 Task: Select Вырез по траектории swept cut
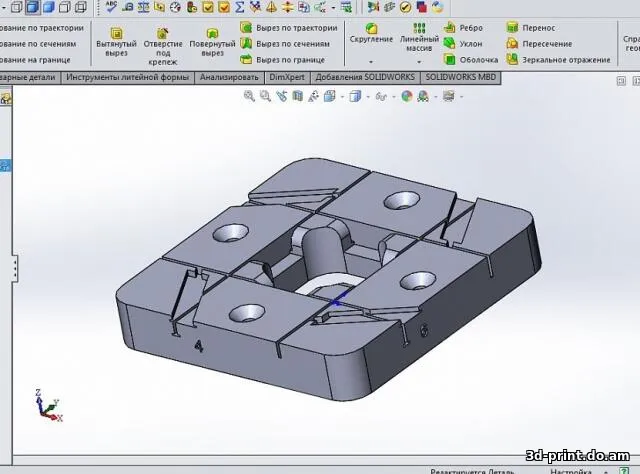289,28
